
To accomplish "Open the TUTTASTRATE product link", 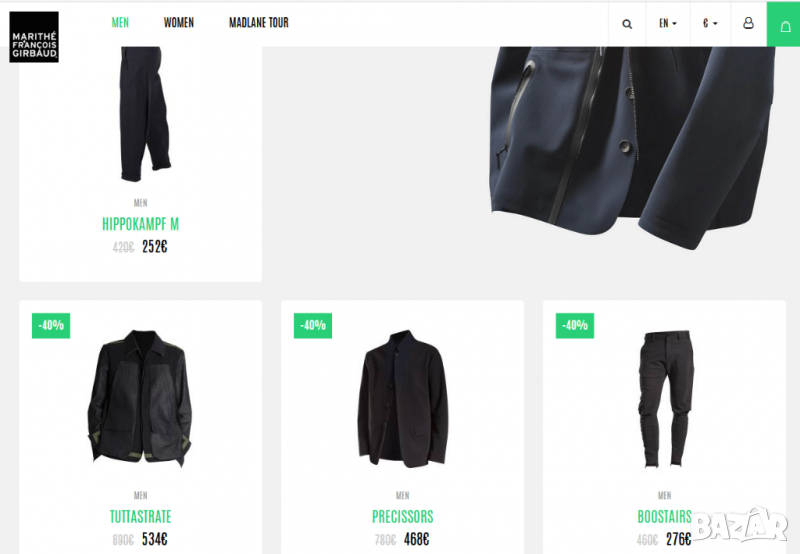I will [x=140, y=516].
